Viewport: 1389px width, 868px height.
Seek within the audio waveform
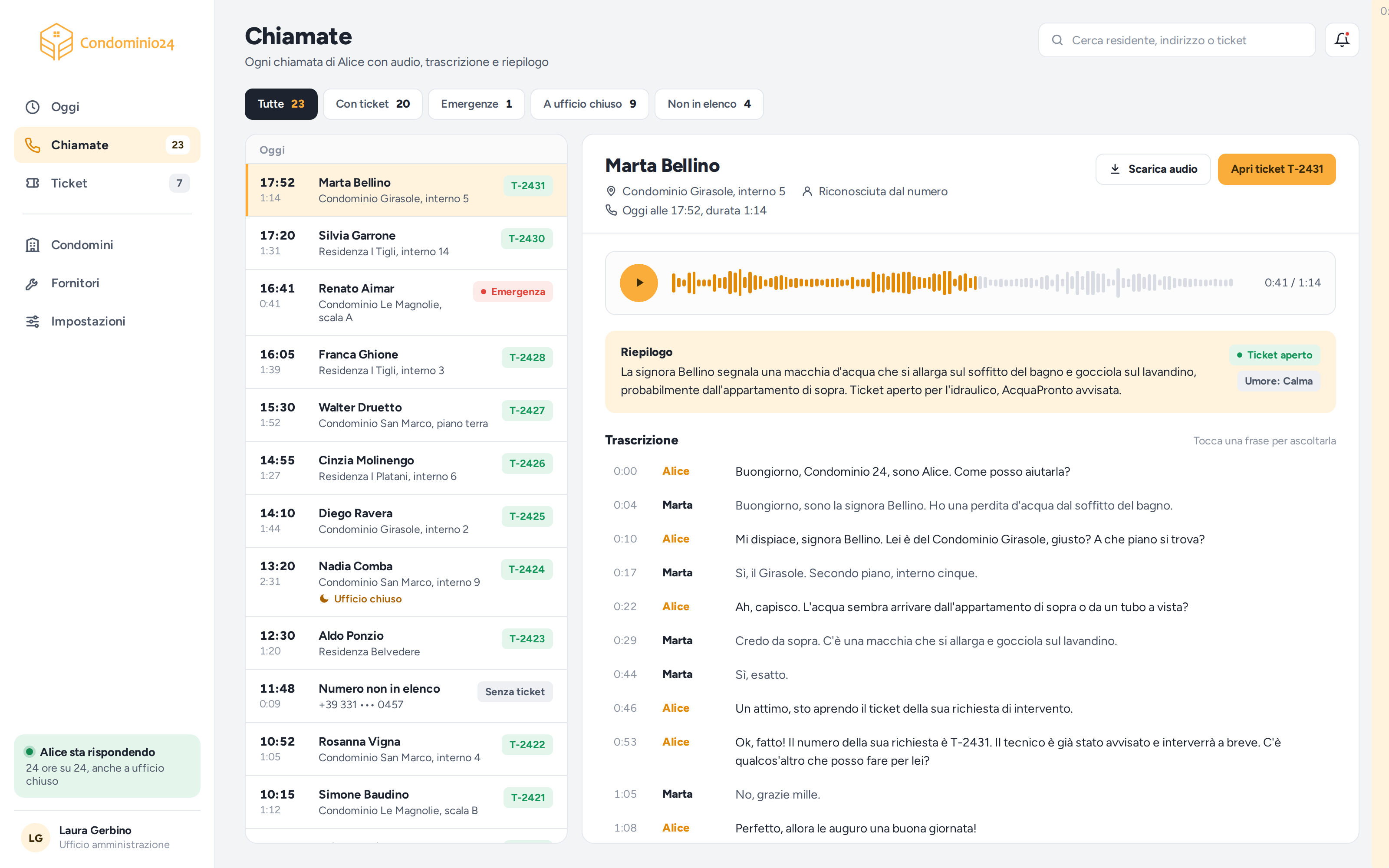click(952, 283)
